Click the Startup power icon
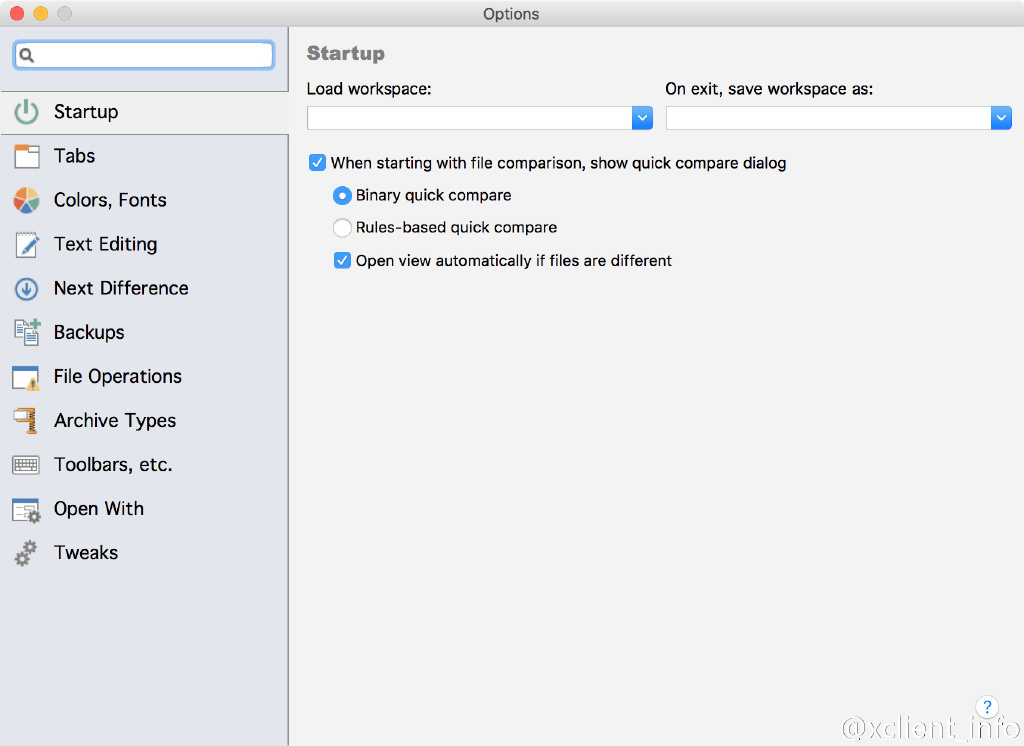This screenshot has width=1024, height=746. pyautogui.click(x=26, y=112)
